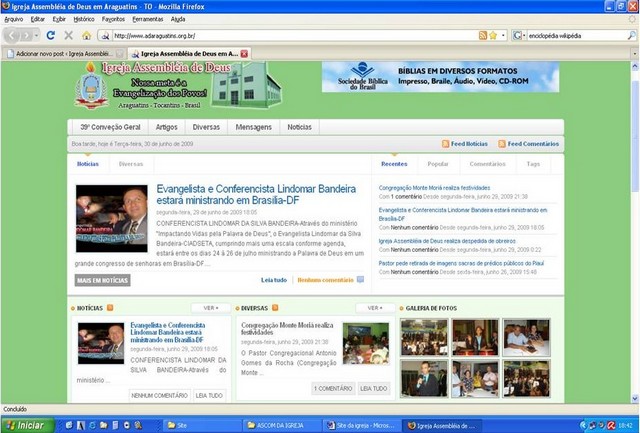Click the Leia tudo link in featured post
The image size is (640, 433).
tap(274, 280)
